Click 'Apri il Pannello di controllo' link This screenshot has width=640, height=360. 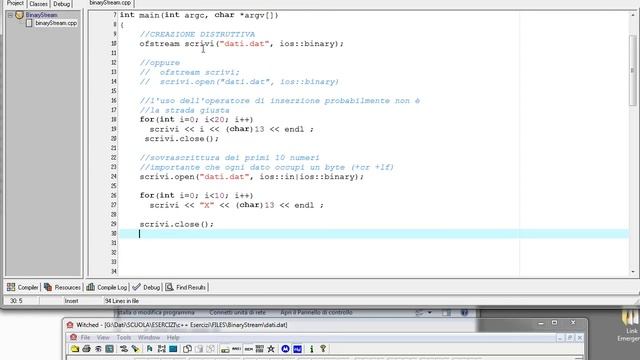tap(316, 313)
